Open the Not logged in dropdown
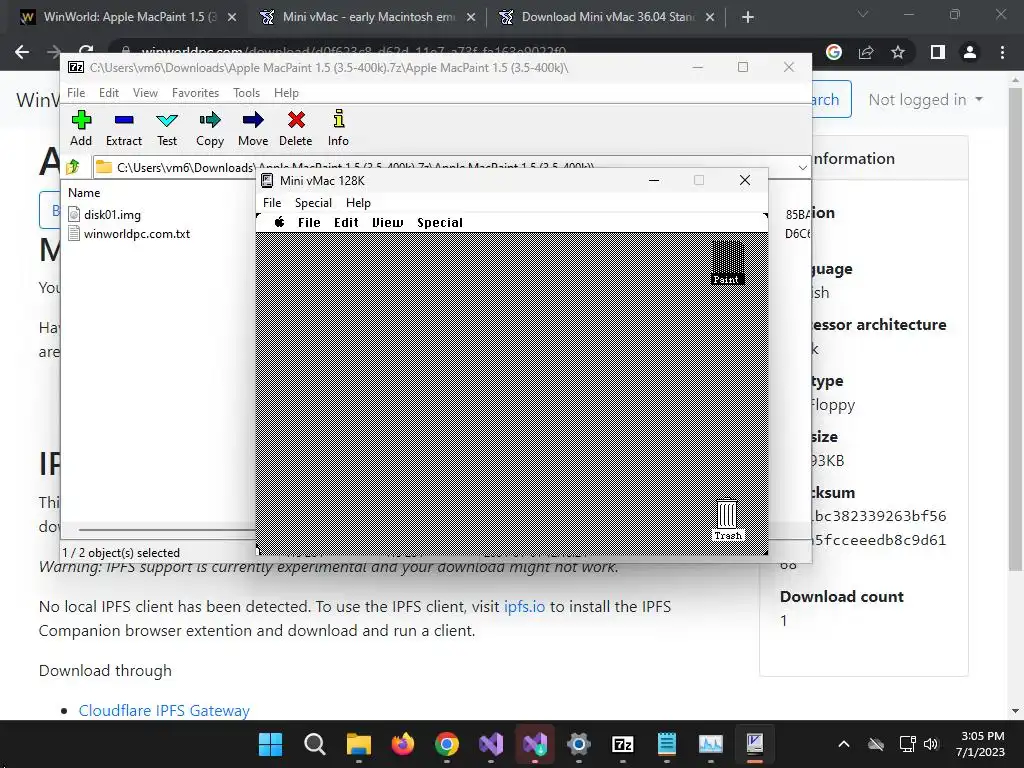The width and height of the screenshot is (1024, 768). pos(925,100)
